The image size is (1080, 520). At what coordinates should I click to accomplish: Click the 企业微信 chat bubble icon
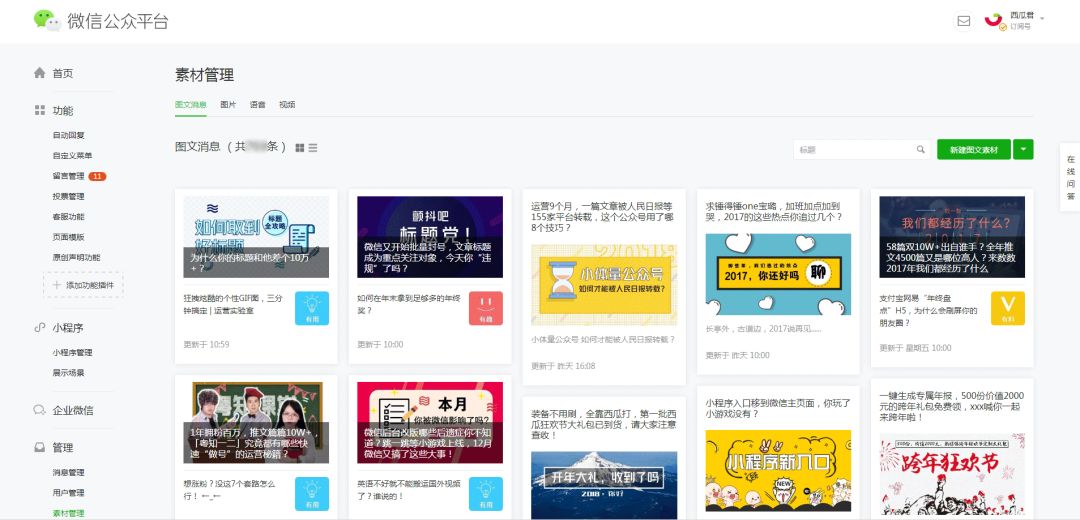pos(40,410)
